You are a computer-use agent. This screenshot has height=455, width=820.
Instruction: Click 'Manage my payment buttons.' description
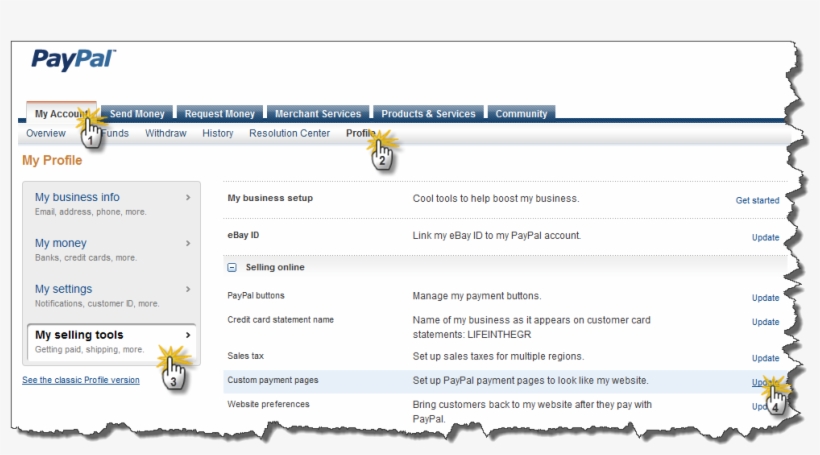tap(476, 296)
